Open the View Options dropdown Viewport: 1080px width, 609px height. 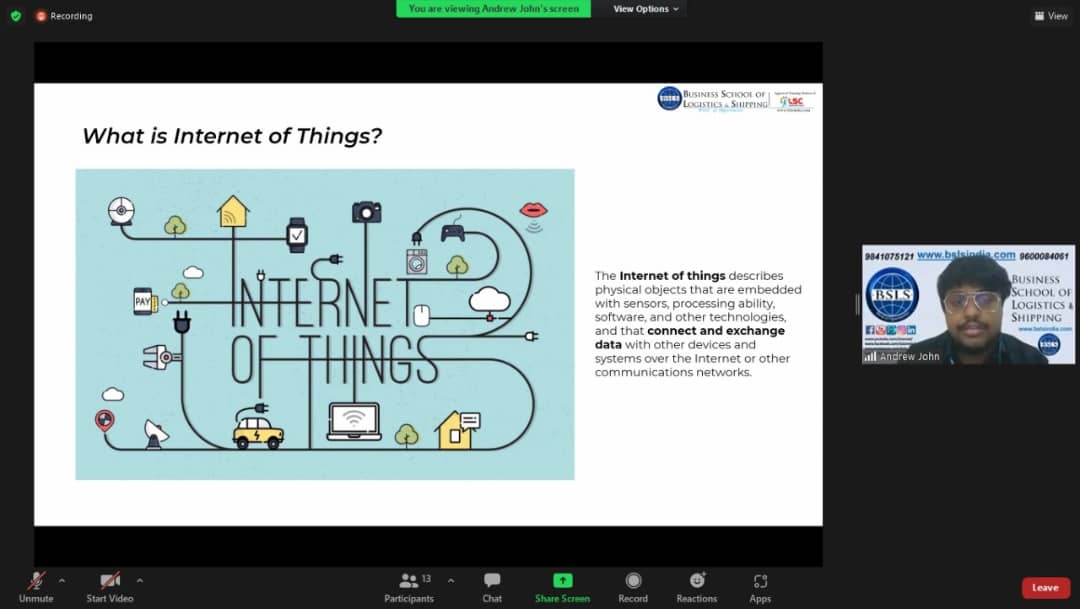click(645, 9)
